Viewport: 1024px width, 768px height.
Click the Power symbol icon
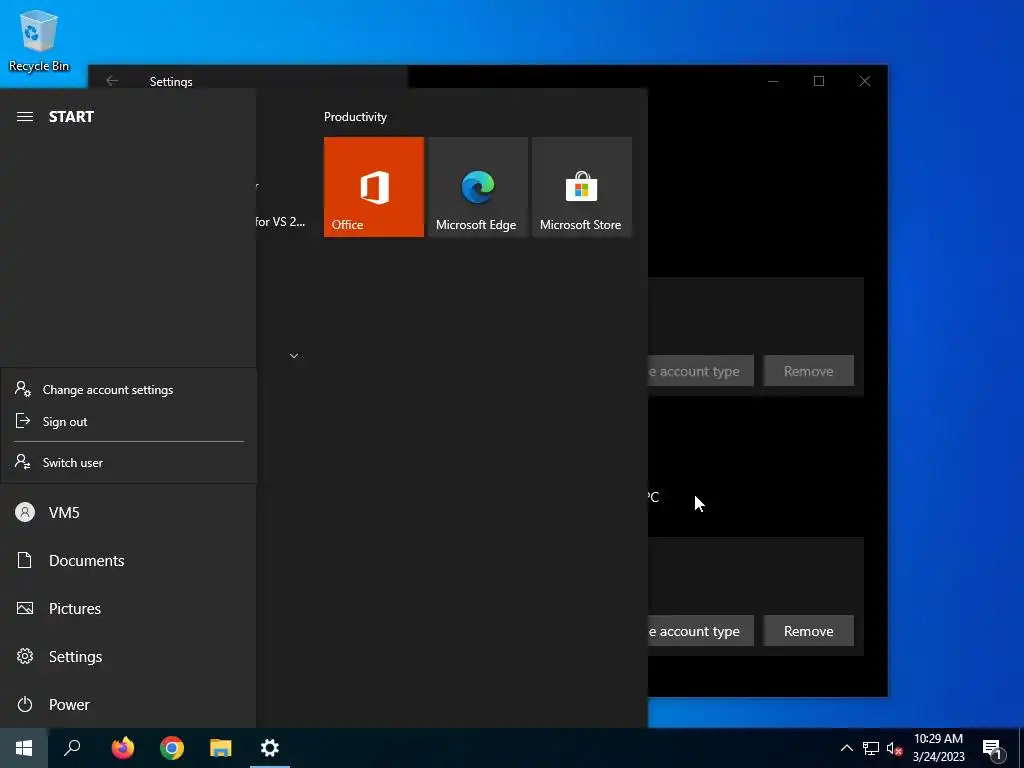[x=25, y=705]
